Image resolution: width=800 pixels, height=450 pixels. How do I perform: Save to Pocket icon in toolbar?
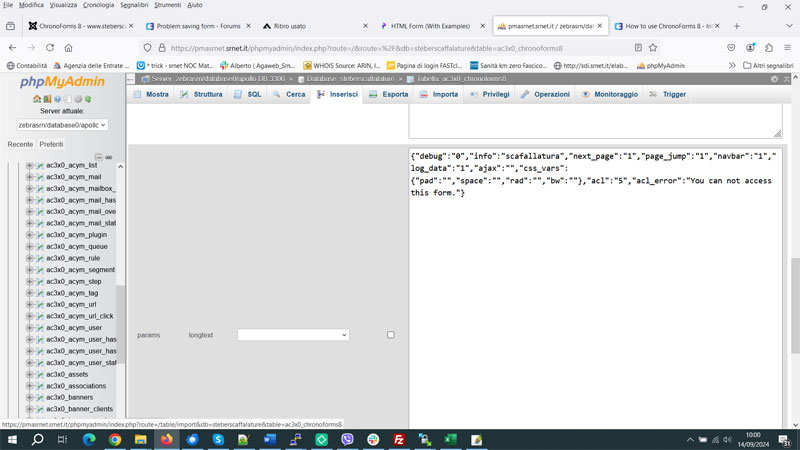(x=731, y=47)
